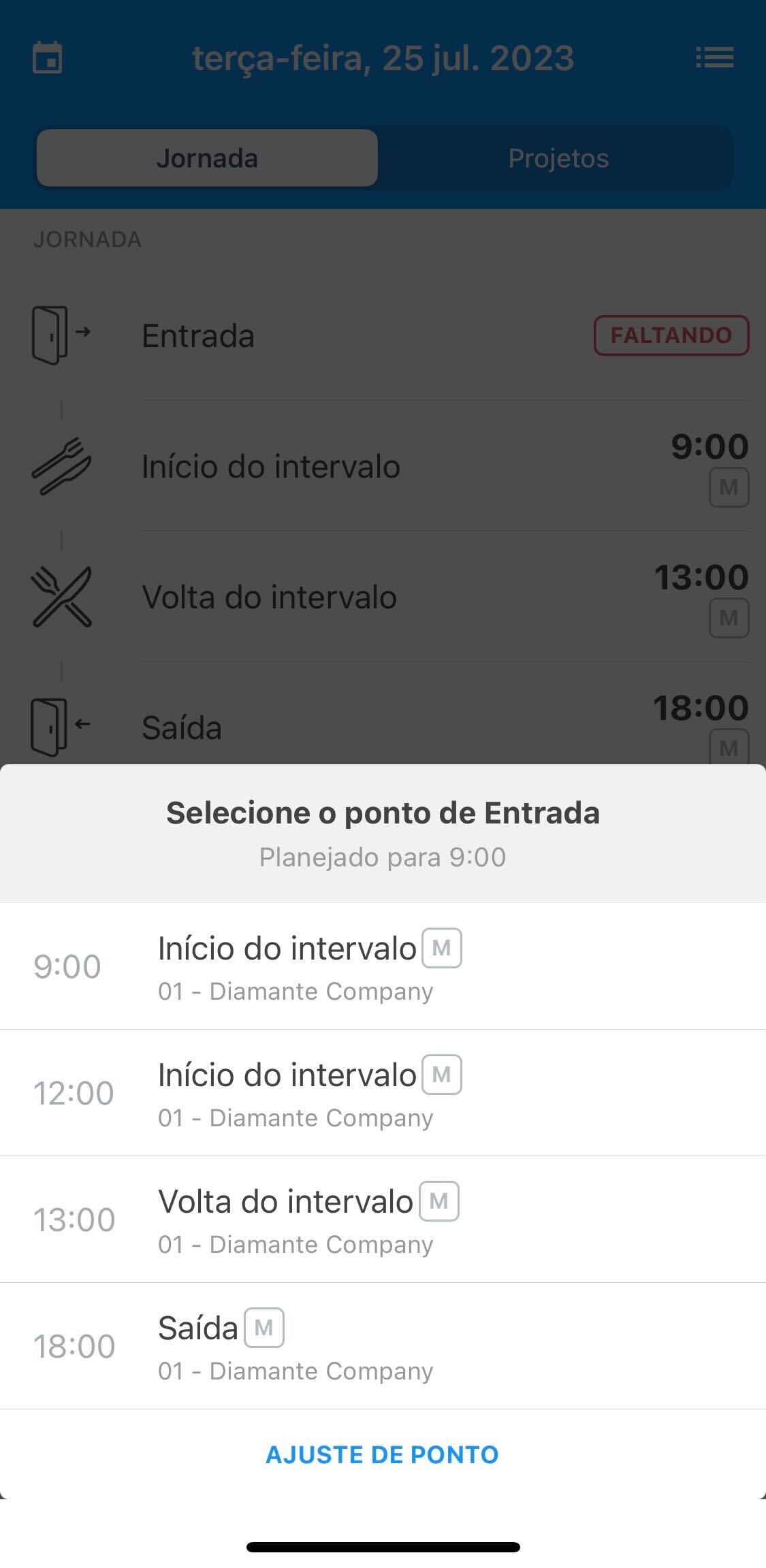Image resolution: width=766 pixels, height=1568 pixels.
Task: Tap the M badge under 13:00 time
Action: pos(729,618)
